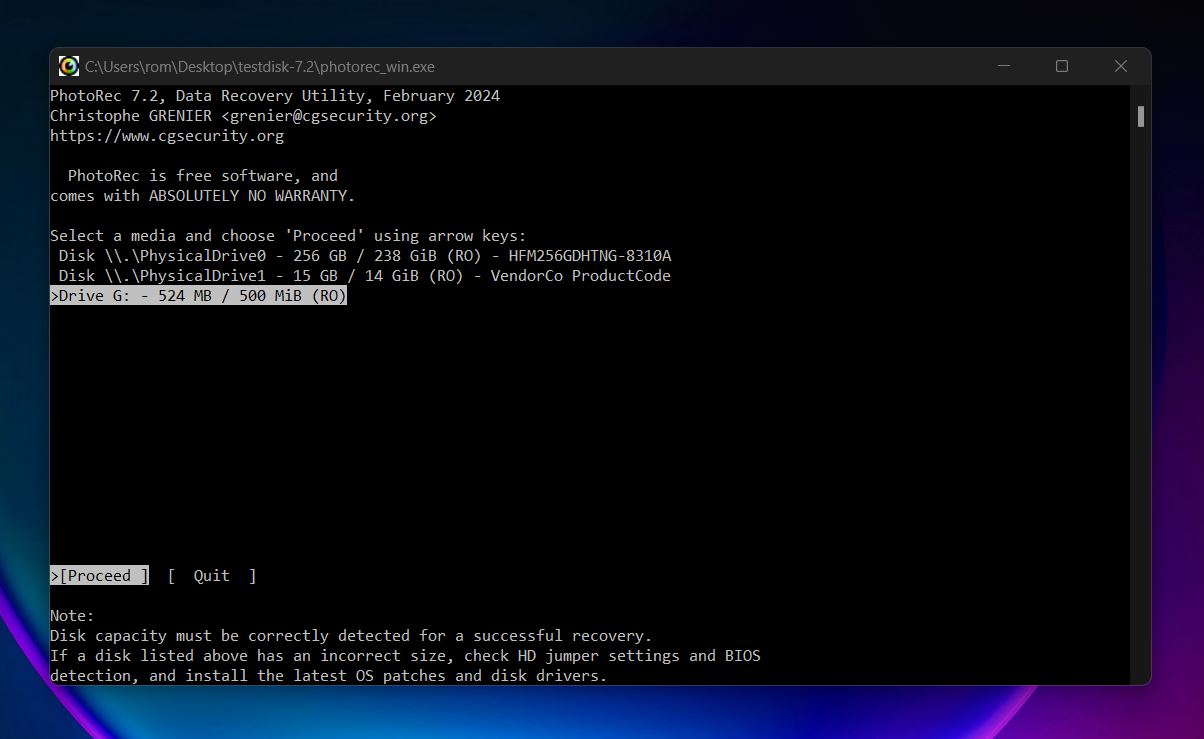Click the 'PhotoRec 7.2, Data Recovery Utility' line
The height and width of the screenshot is (739, 1204).
coord(275,96)
